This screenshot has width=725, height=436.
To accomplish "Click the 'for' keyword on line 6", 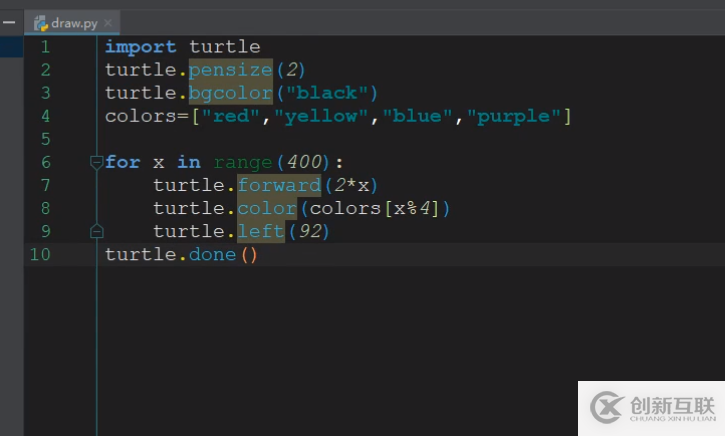I will point(123,162).
